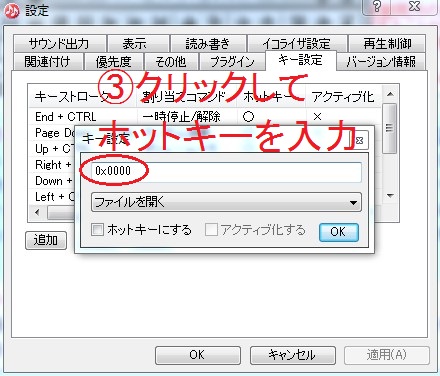Select the row starting with Down +

coord(53,181)
